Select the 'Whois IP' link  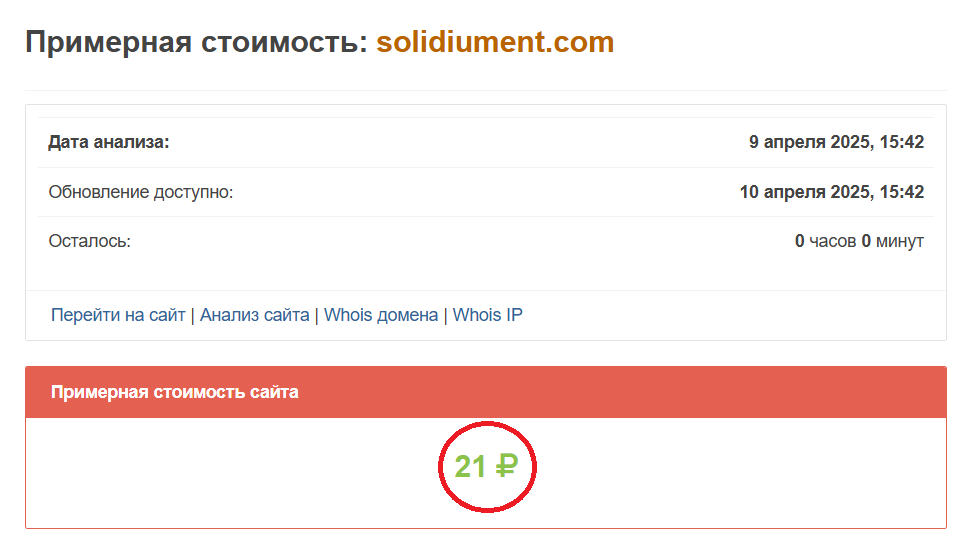(487, 315)
